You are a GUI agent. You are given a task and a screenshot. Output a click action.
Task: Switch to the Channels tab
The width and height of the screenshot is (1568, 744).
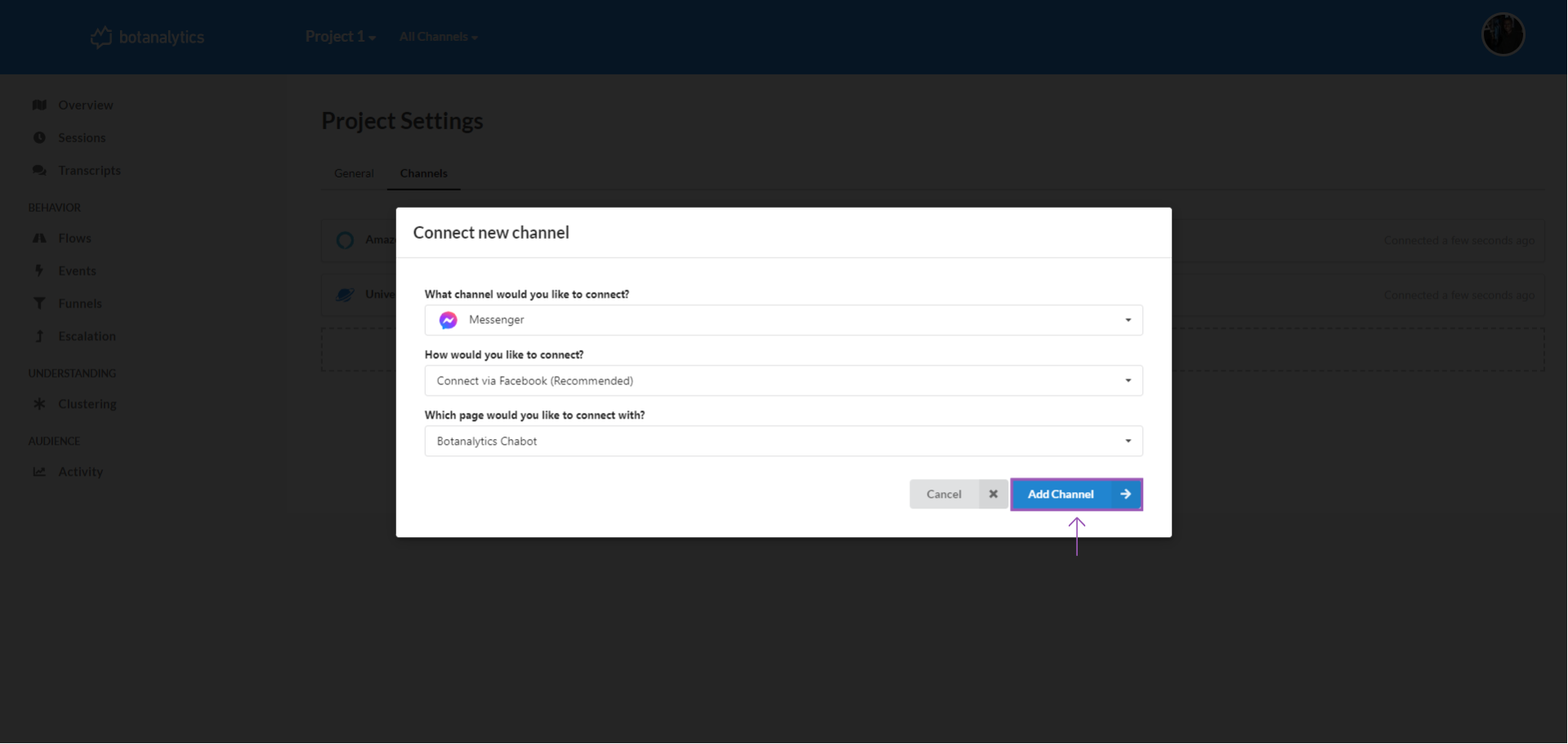423,173
